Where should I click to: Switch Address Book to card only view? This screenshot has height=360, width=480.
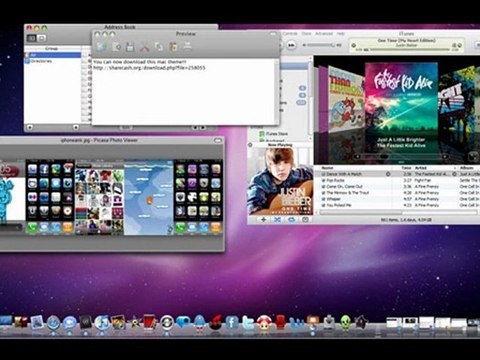point(41,38)
